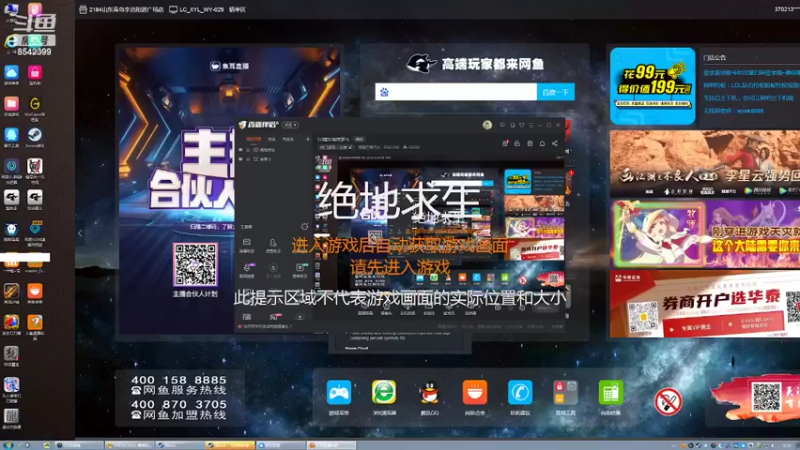Click the user avatar in the streaming window
The height and width of the screenshot is (450, 800).
487,125
